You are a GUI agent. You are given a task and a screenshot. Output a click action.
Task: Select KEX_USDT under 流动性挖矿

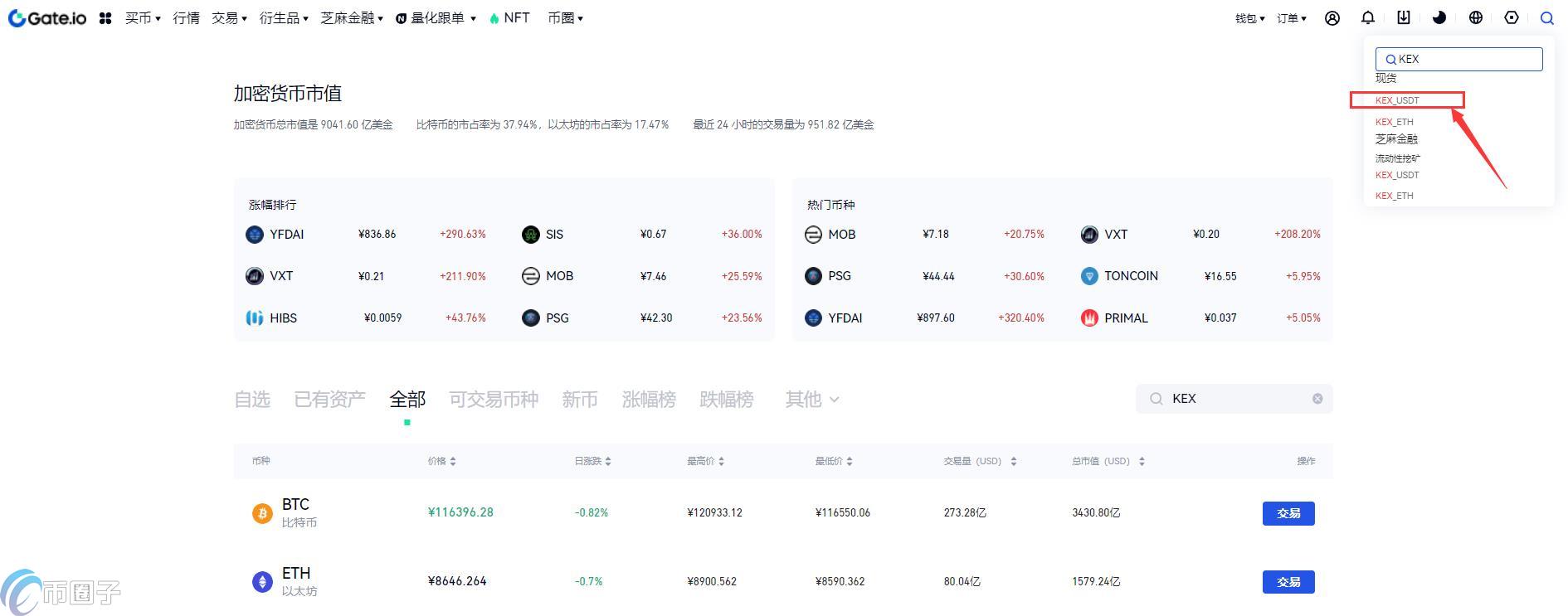pos(1397,175)
